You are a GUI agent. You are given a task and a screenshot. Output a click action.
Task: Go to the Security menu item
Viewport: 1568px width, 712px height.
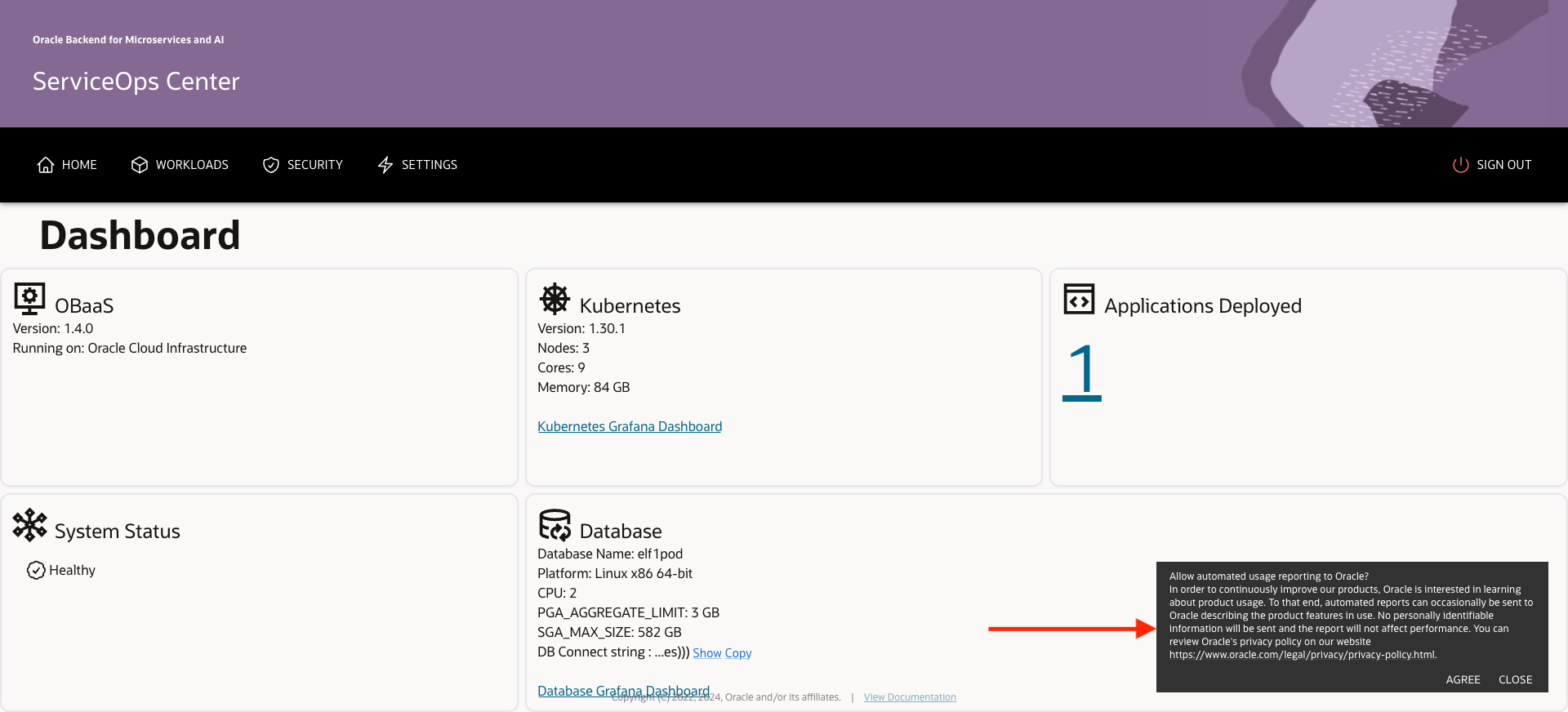(314, 165)
